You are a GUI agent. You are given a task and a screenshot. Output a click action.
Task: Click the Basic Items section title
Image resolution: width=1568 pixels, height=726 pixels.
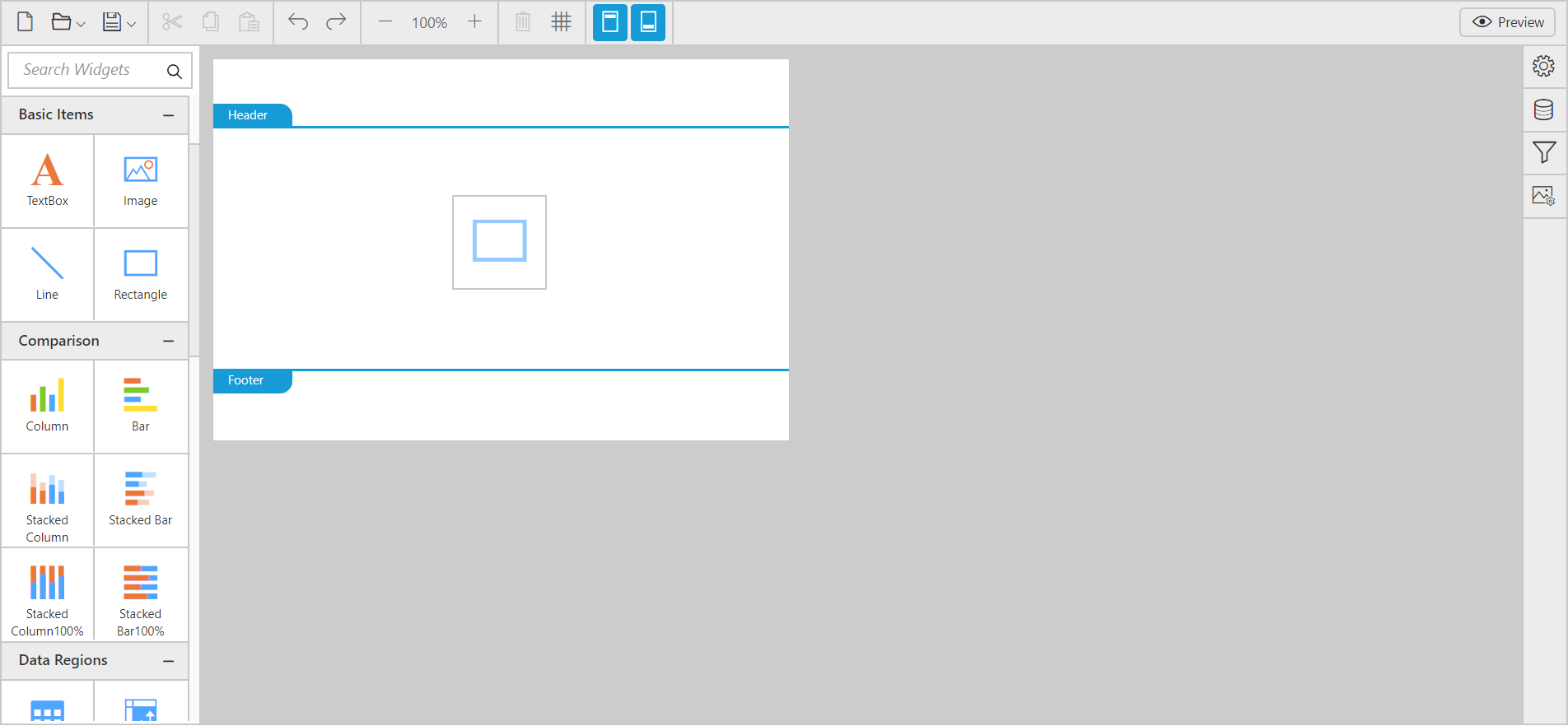[x=56, y=114]
